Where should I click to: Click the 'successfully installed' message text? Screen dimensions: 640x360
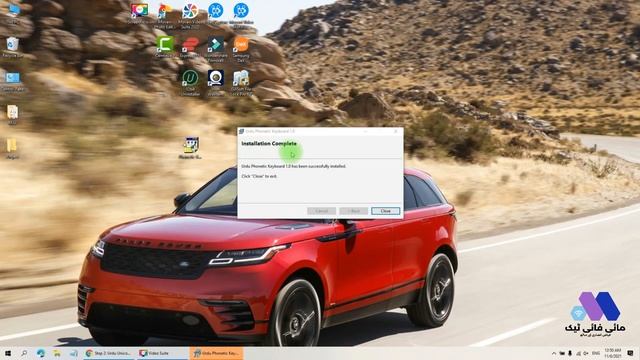pyautogui.click(x=293, y=167)
